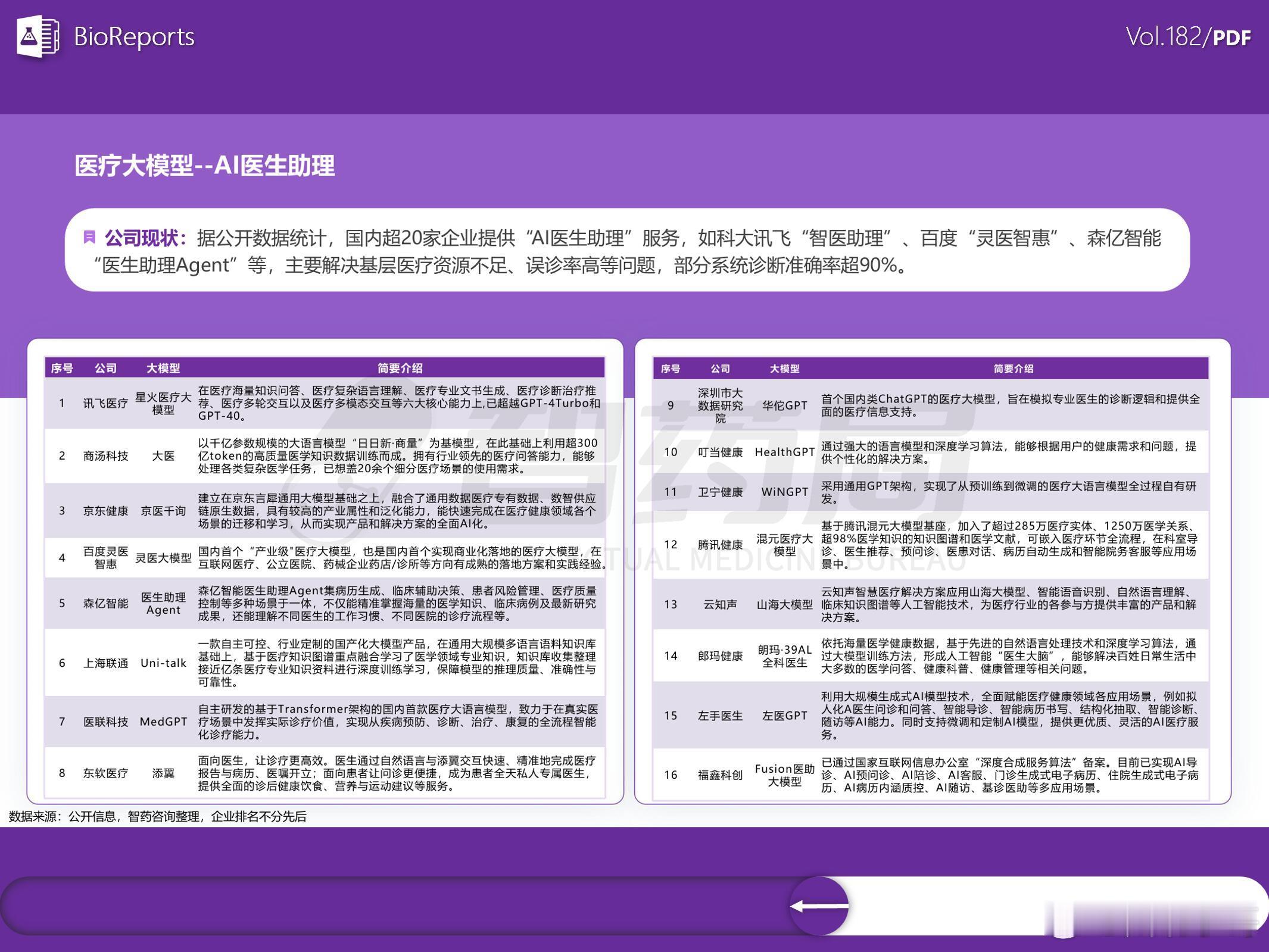Image resolution: width=1269 pixels, height=952 pixels.
Task: Click the WiNGPT model cell
Action: 784,492
